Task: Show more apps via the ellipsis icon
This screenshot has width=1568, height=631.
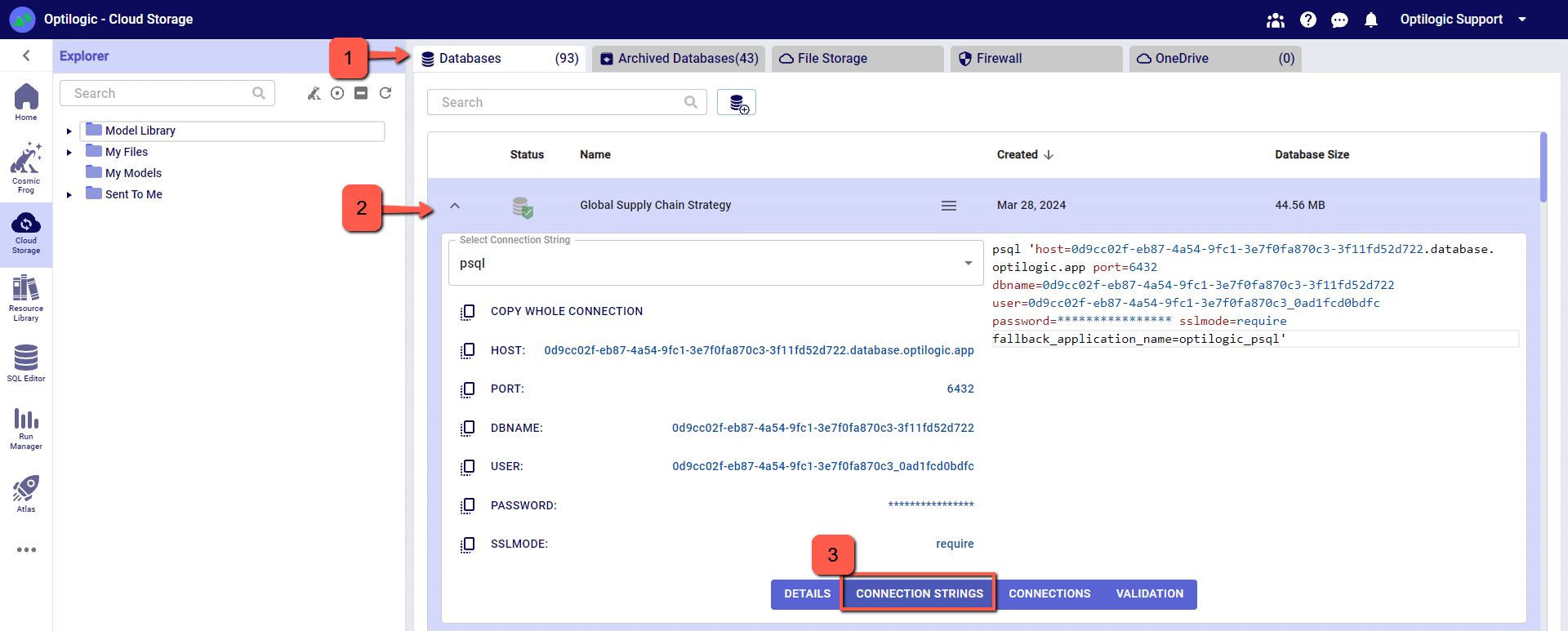Action: coord(26,549)
